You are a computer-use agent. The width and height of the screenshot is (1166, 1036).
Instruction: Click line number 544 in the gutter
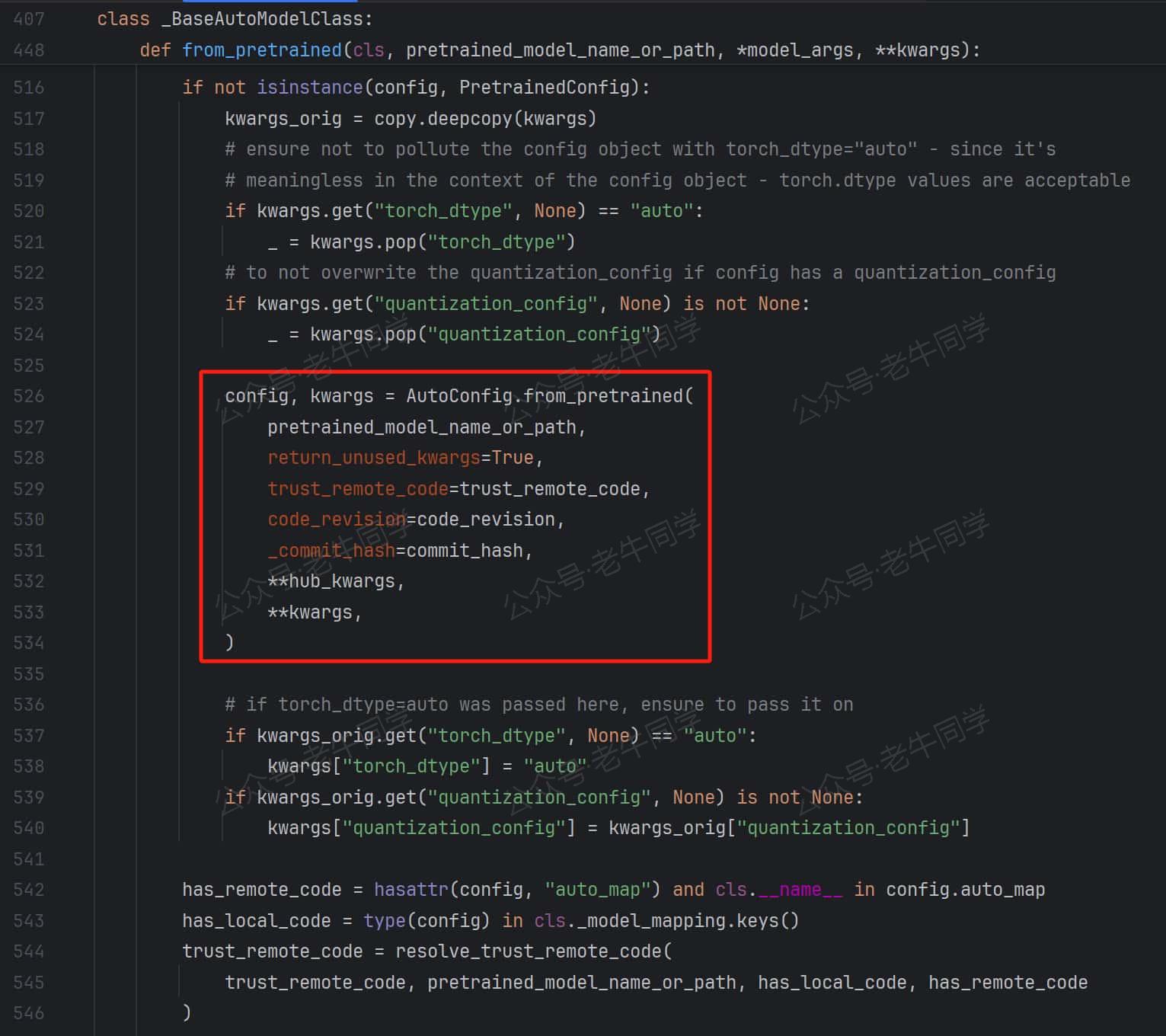pos(29,951)
